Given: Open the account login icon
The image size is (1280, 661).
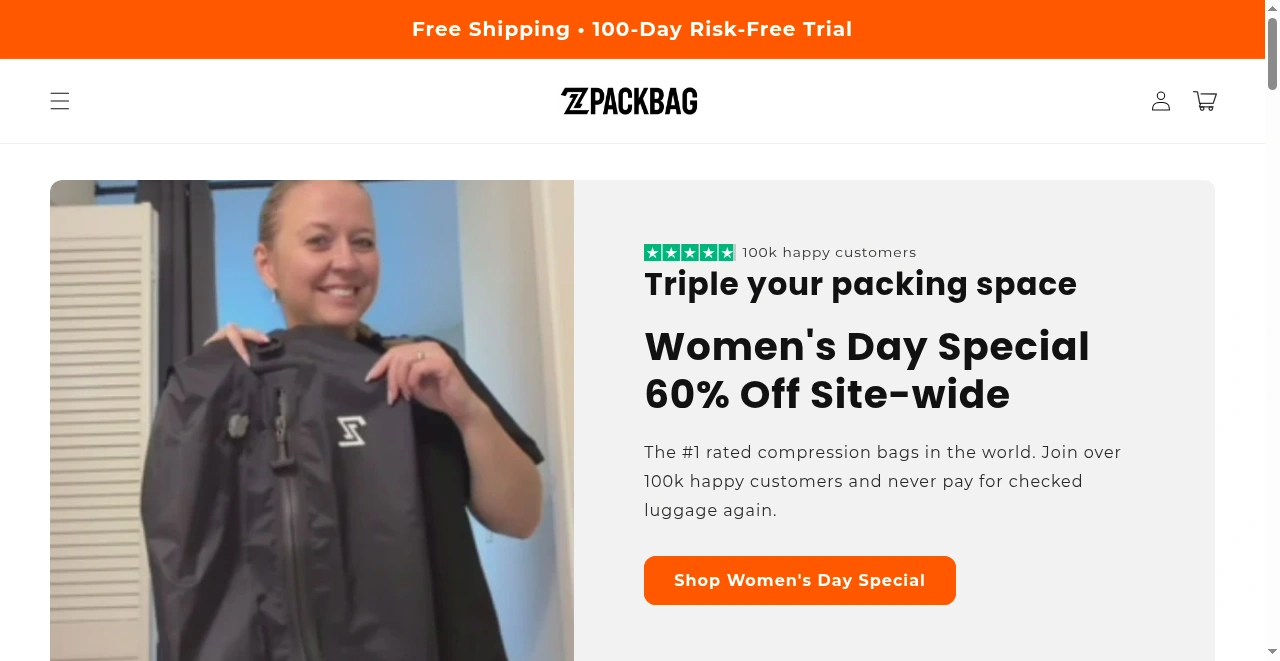Looking at the screenshot, I should [1161, 101].
